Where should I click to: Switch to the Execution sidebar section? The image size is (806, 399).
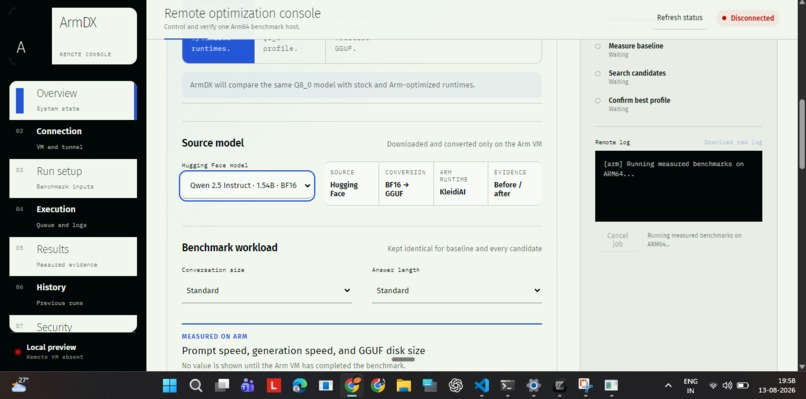(x=73, y=217)
